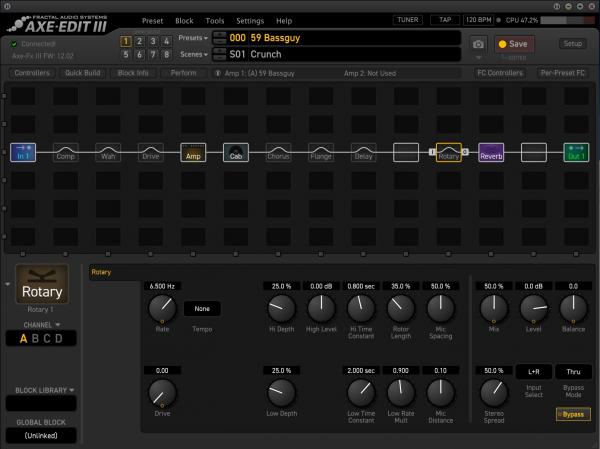Select the Rotary block in grid

pos(448,152)
